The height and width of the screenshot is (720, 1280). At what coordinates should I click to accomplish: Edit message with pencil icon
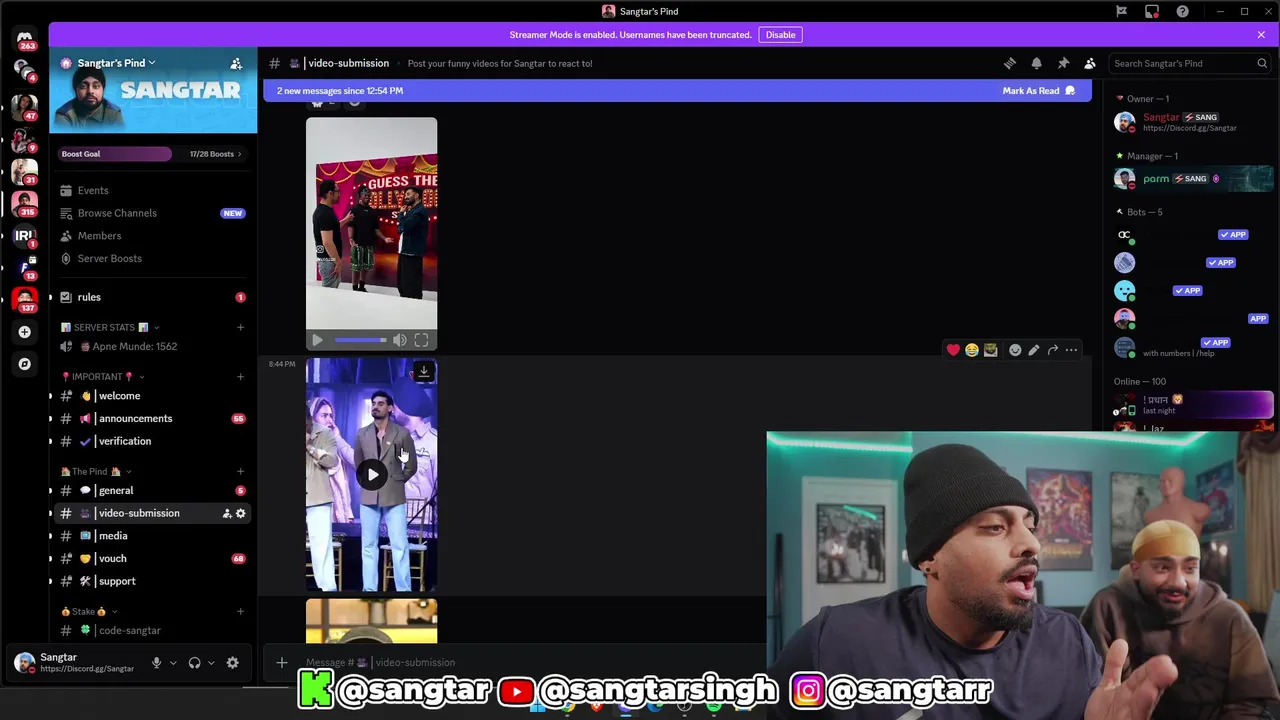(1034, 350)
